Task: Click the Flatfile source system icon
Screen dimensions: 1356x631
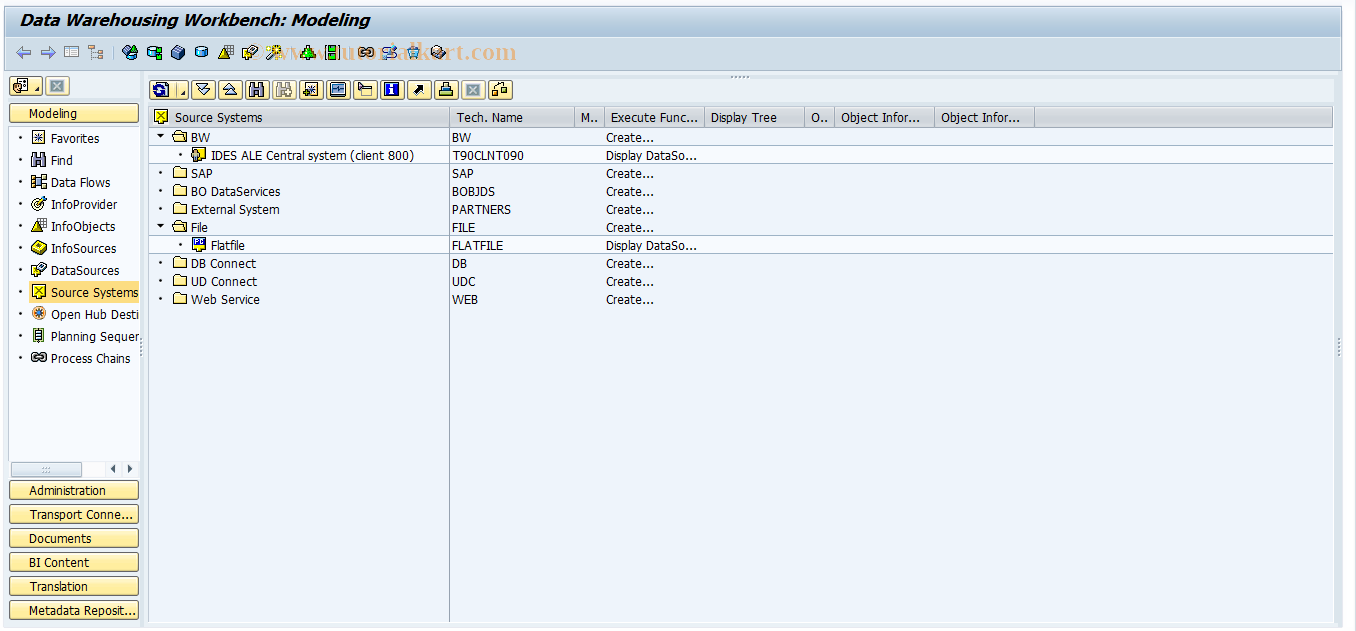Action: (199, 245)
